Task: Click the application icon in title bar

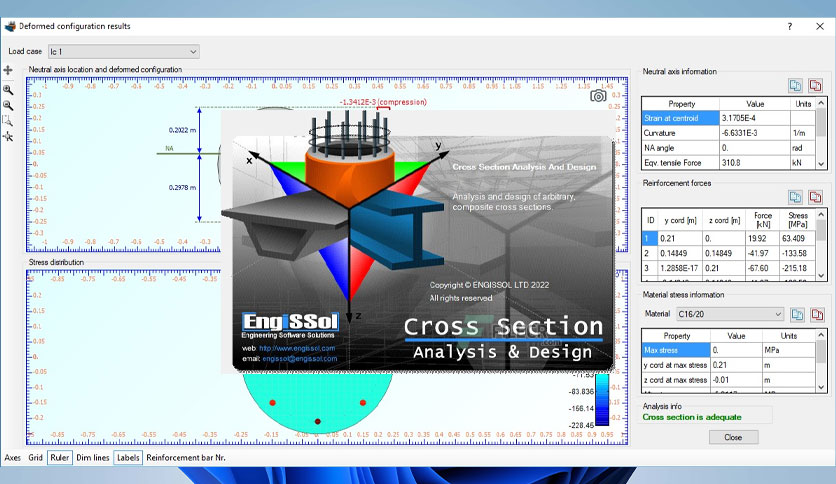Action: coord(10,26)
